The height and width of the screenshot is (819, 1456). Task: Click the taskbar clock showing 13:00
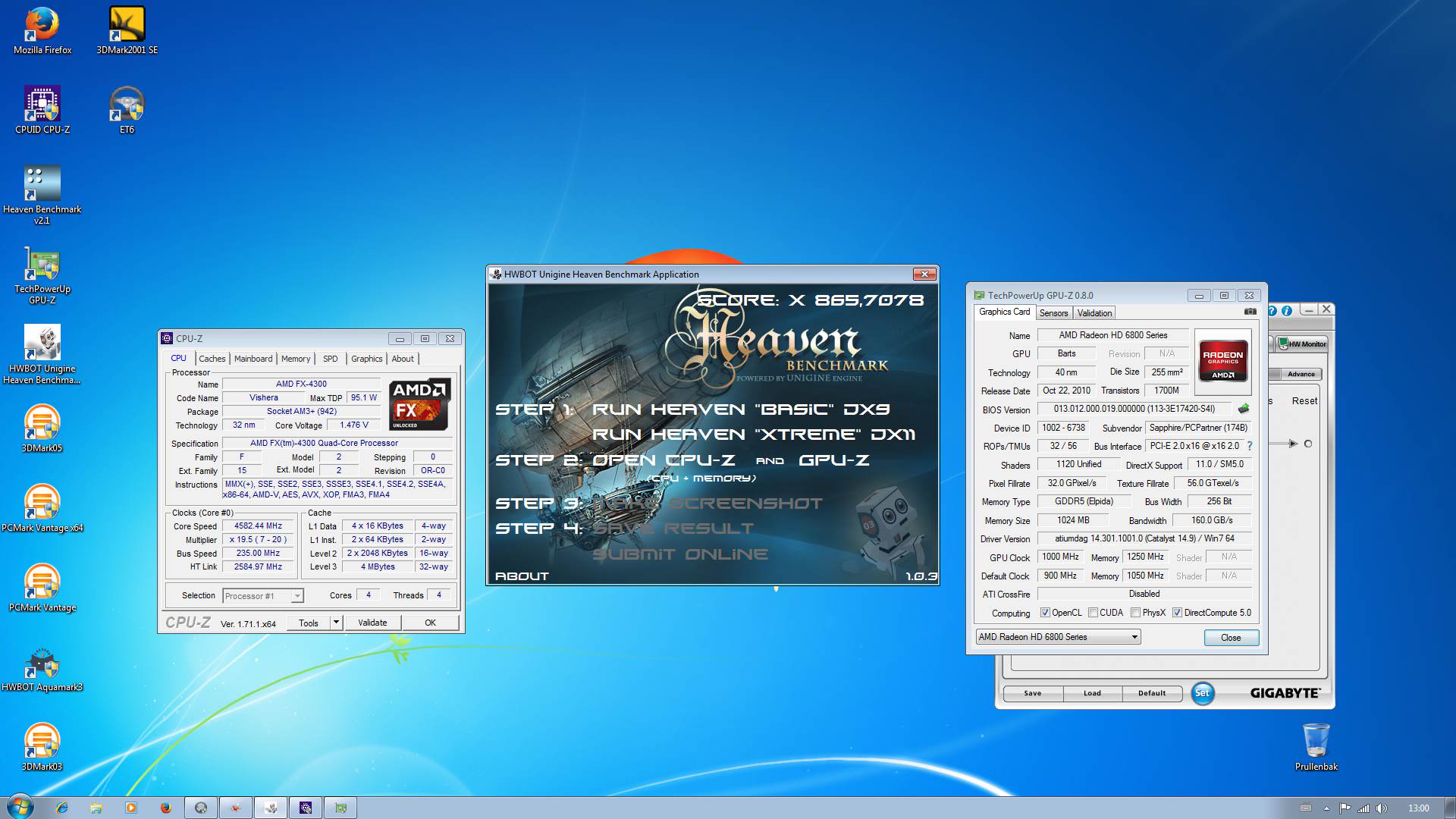pos(1418,808)
